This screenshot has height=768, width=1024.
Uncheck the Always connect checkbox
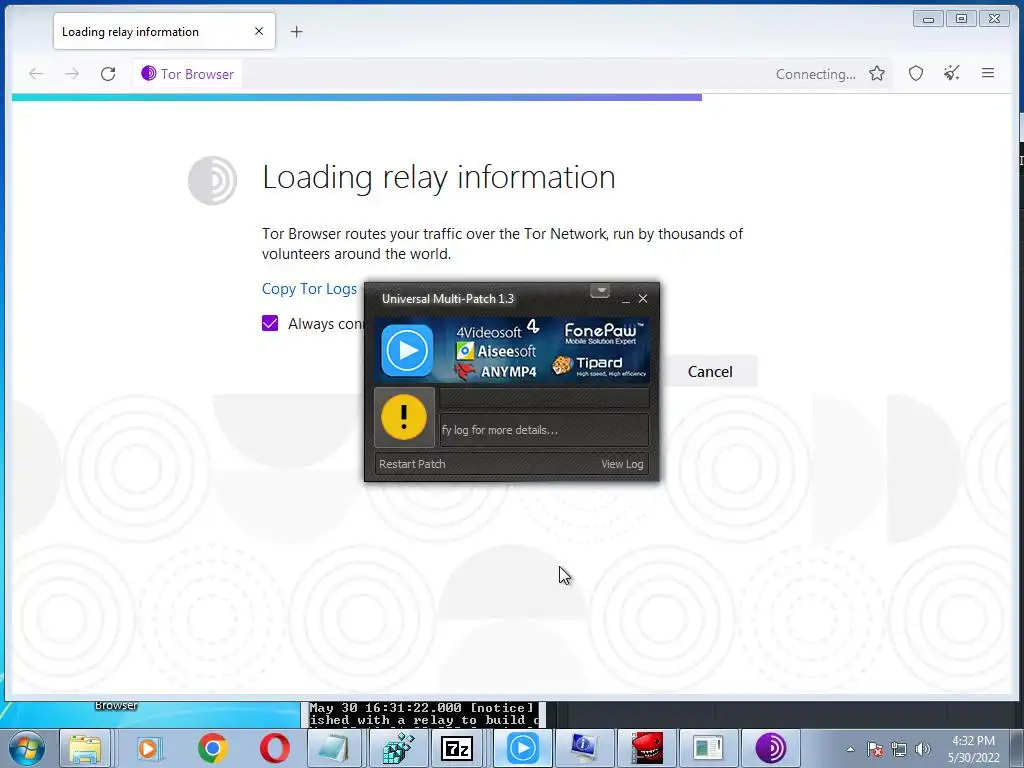click(x=270, y=323)
